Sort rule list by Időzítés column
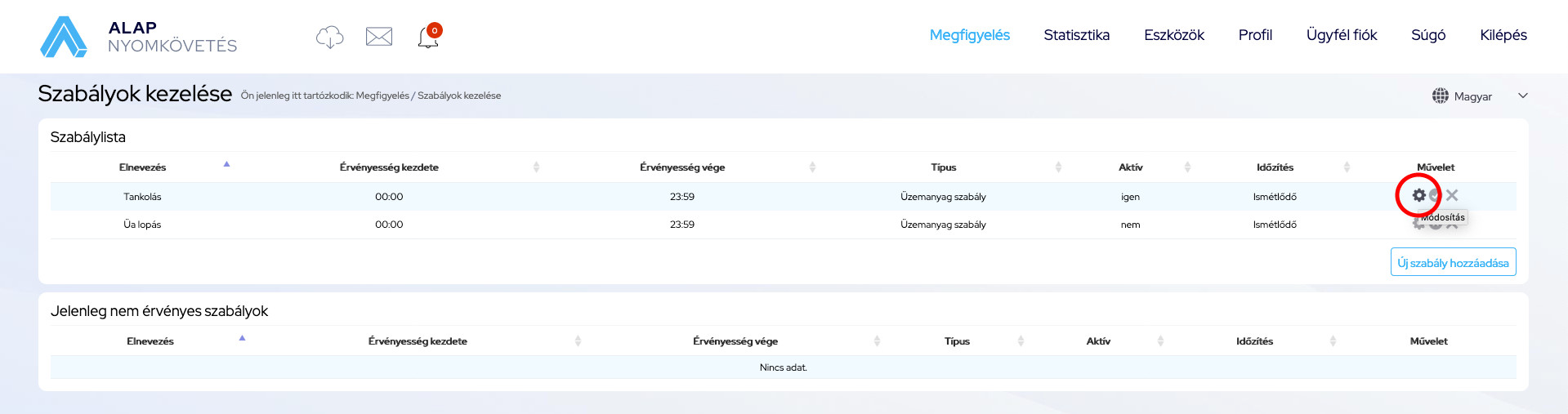 pyautogui.click(x=1275, y=167)
